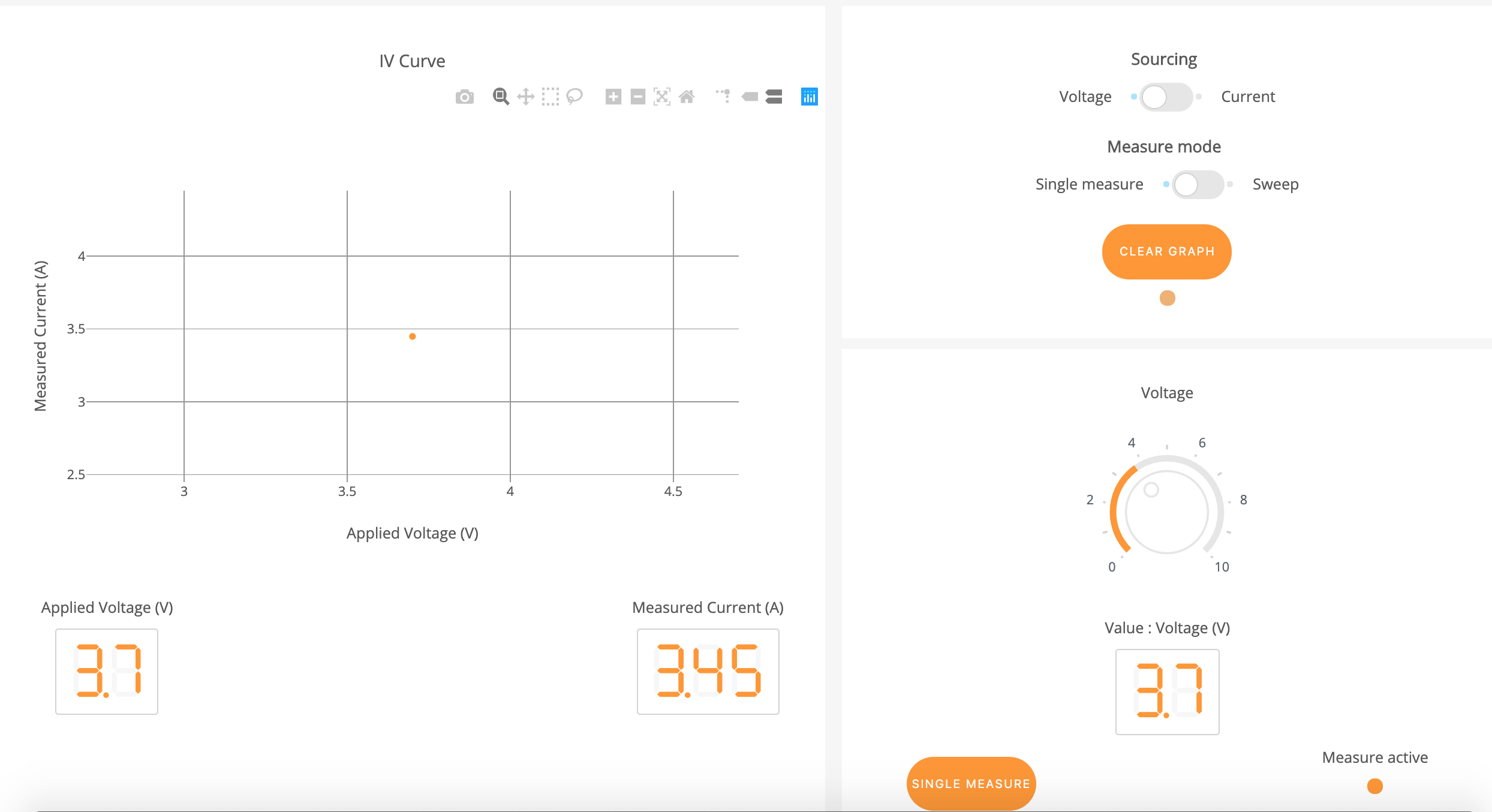The width and height of the screenshot is (1492, 812).
Task: Toggle spike lines icon
Action: [724, 97]
